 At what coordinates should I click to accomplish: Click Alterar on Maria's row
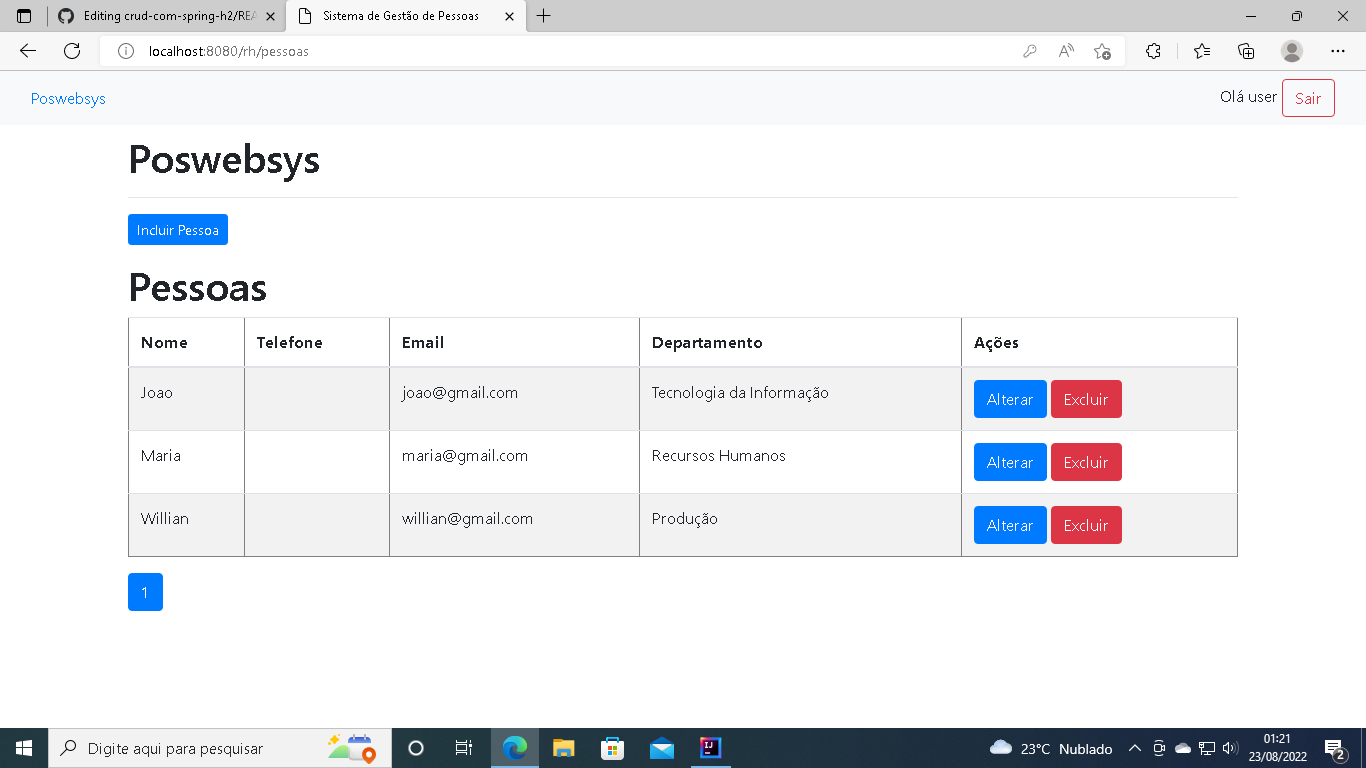coord(1009,462)
